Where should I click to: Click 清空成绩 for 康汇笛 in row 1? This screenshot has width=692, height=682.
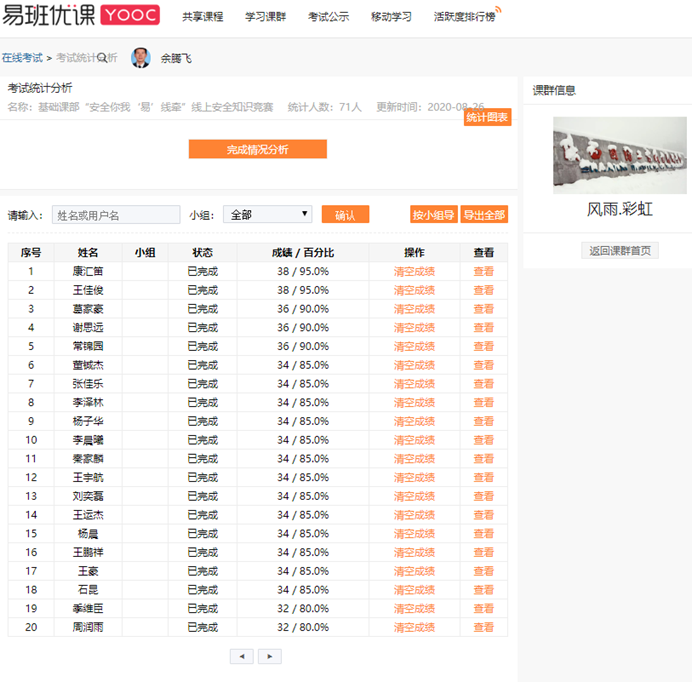[x=414, y=271]
